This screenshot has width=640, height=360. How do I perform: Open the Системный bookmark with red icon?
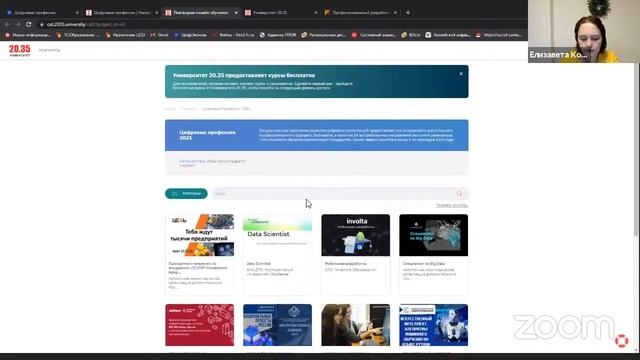coord(374,35)
